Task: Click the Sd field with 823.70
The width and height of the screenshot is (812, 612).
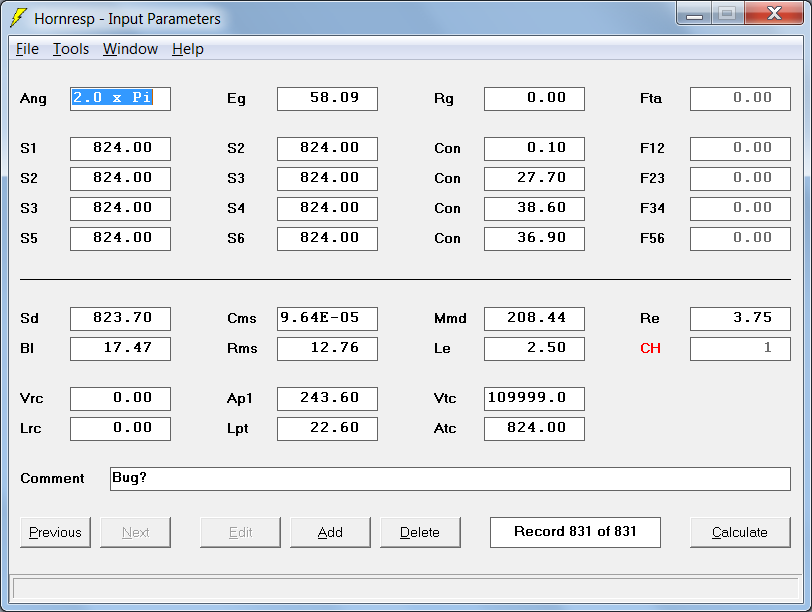Action: click(120, 319)
